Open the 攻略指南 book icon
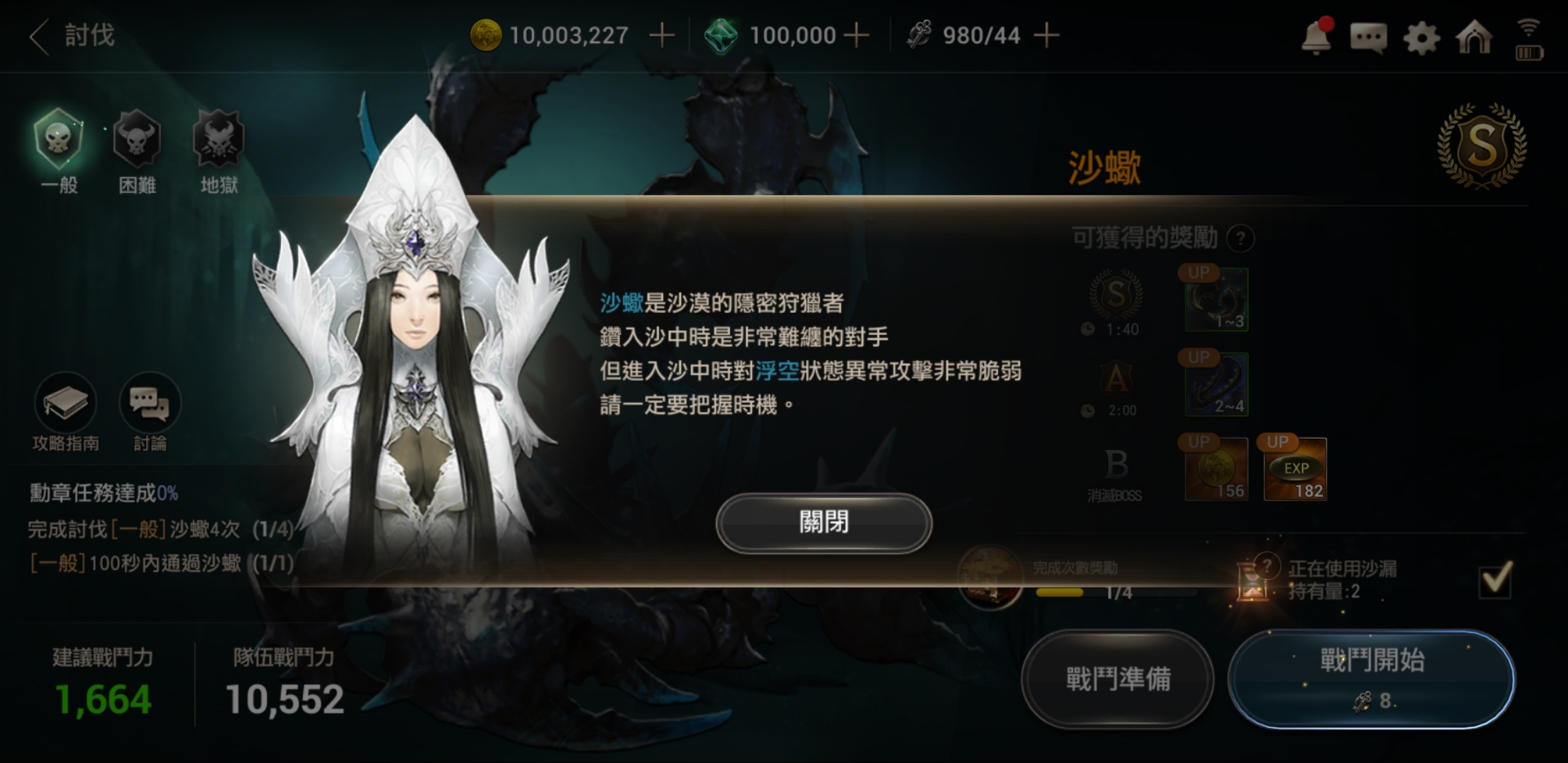Image resolution: width=1568 pixels, height=763 pixels. tap(65, 403)
